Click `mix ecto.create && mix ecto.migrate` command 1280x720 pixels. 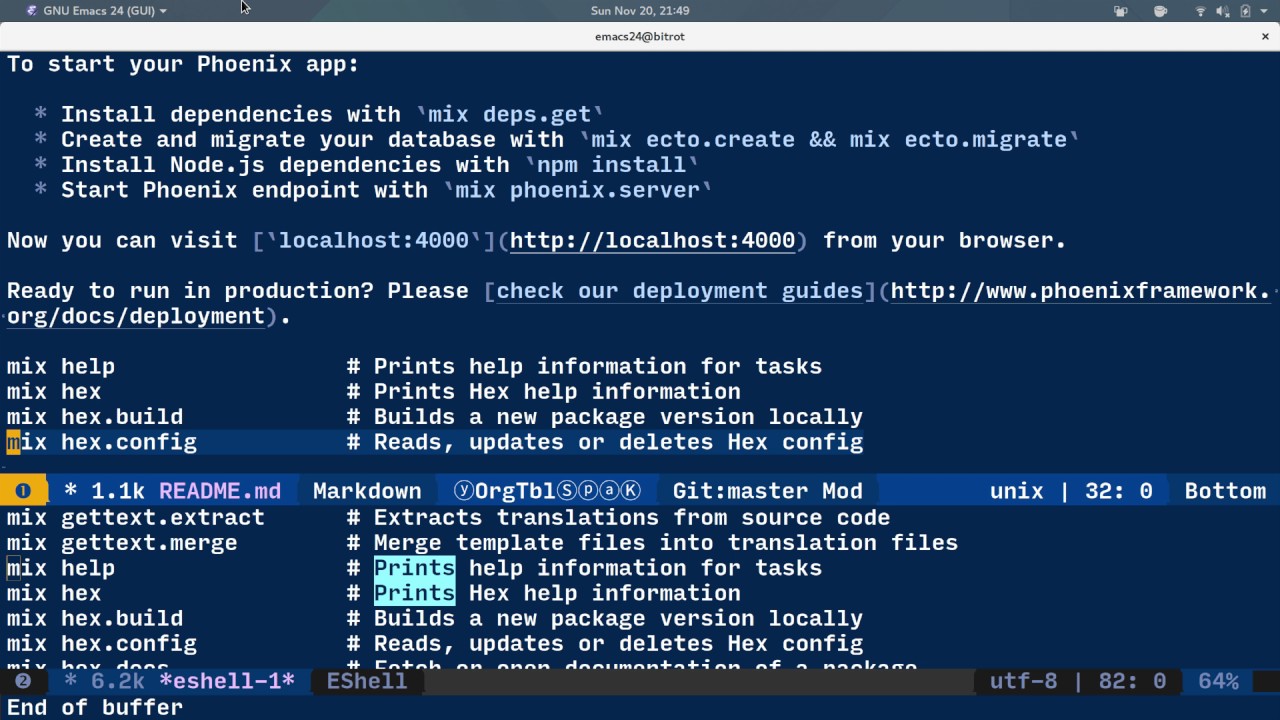829,139
